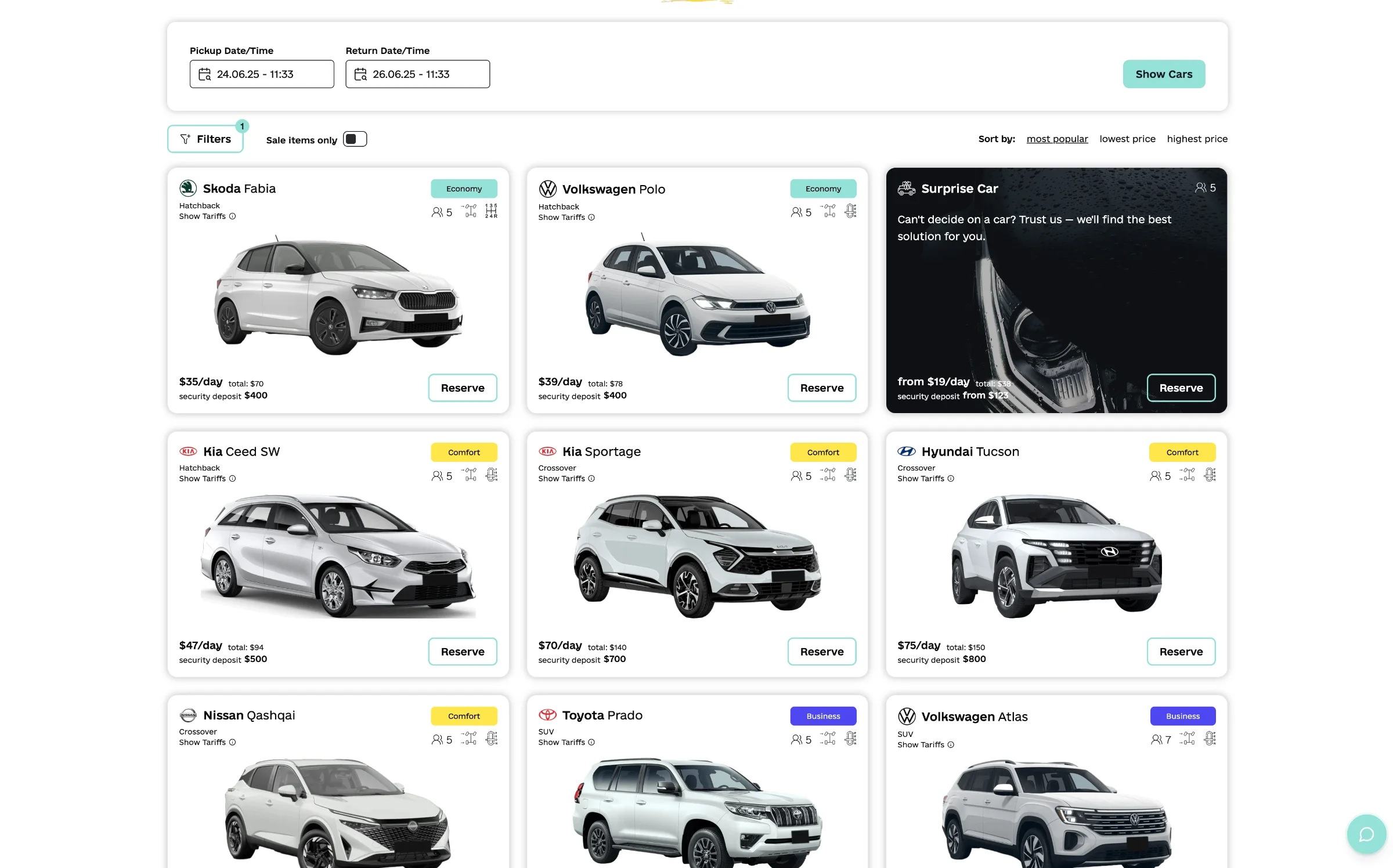Reserve the Volkswagen Polo
This screenshot has height=868, width=1393.
(x=822, y=388)
